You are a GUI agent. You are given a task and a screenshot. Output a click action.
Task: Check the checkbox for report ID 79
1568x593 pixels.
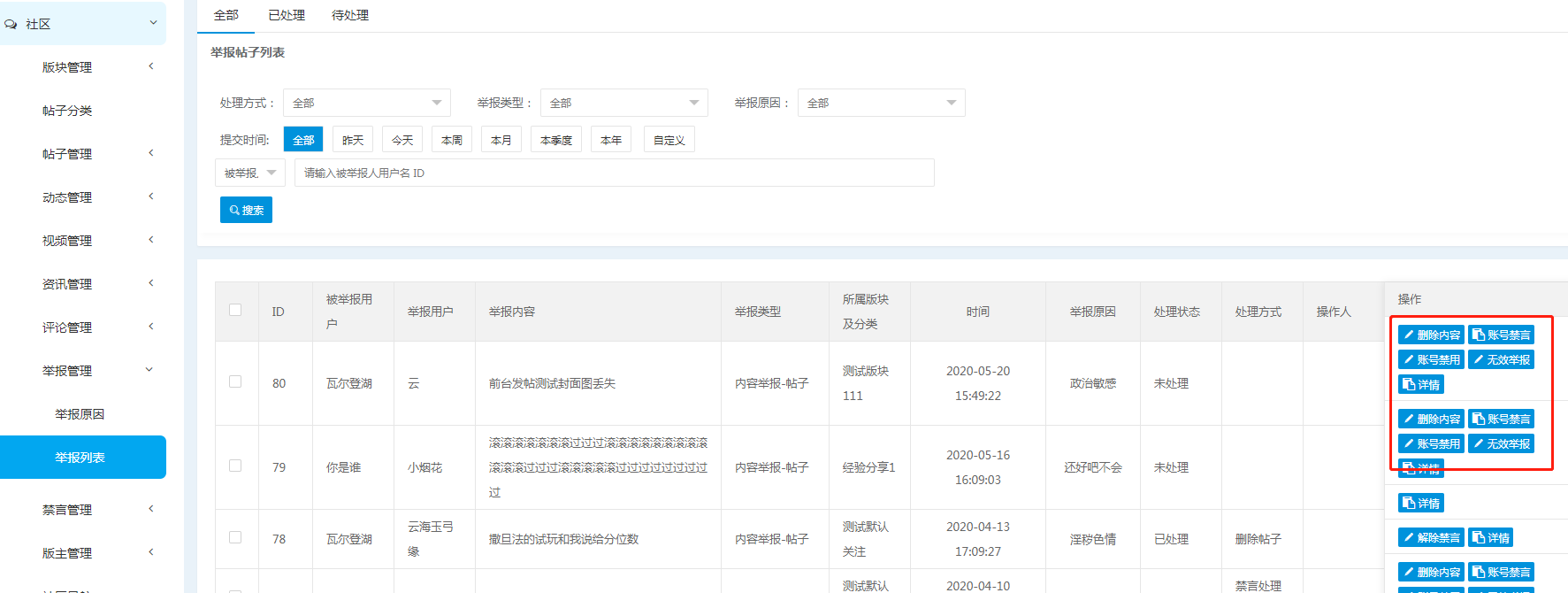[235, 466]
